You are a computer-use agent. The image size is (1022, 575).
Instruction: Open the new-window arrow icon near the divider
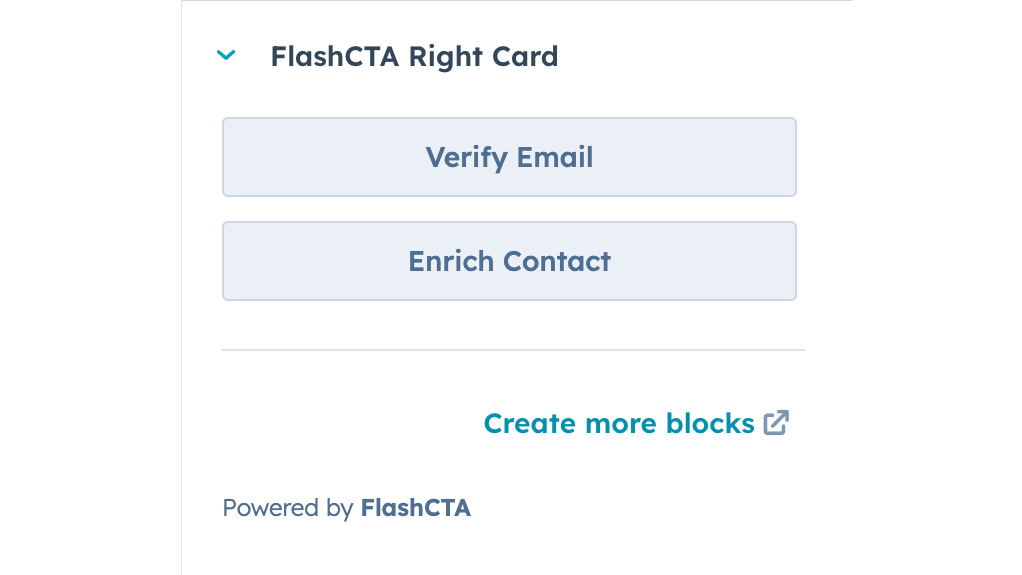[776, 423]
